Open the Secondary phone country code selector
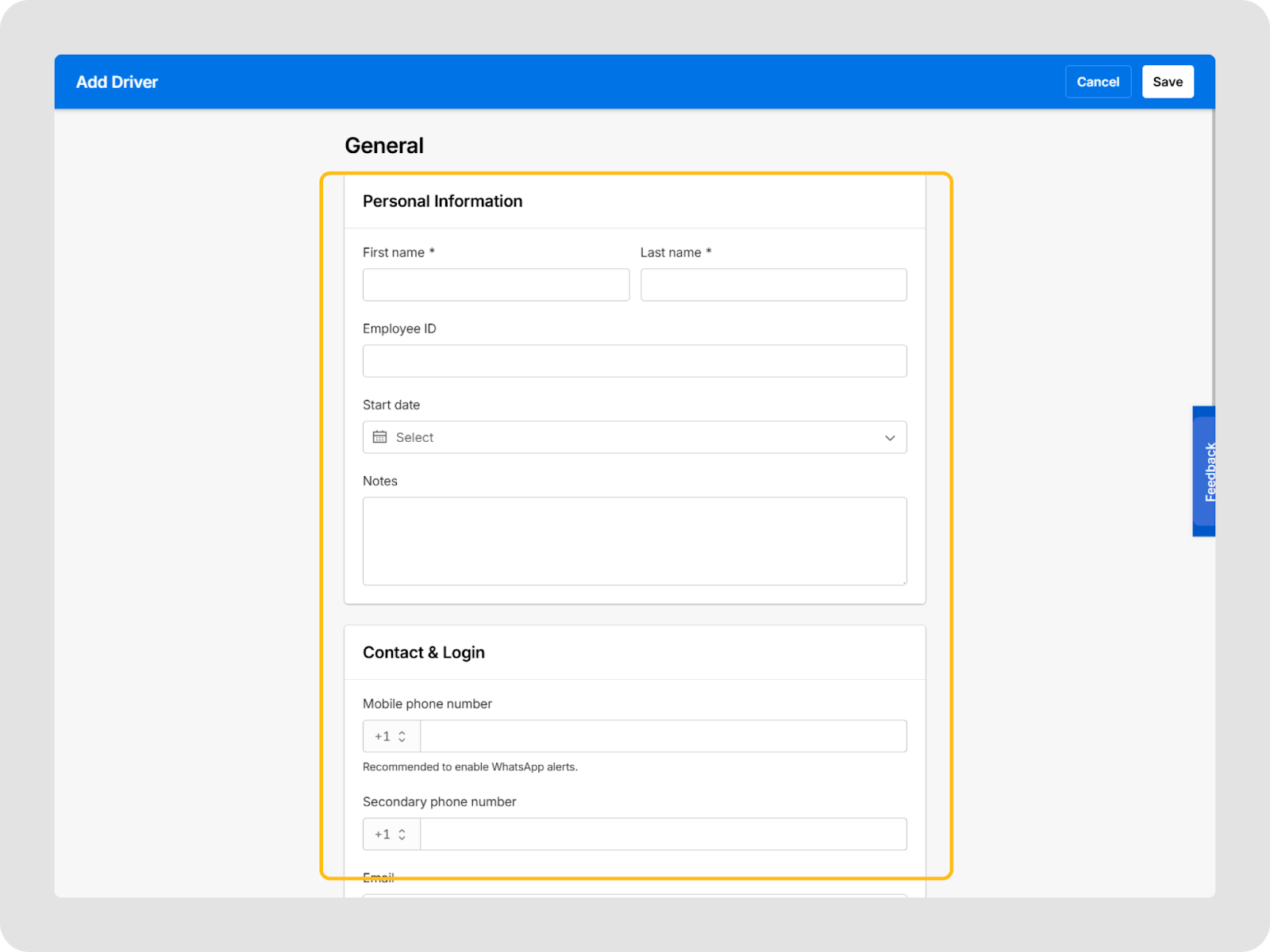 tap(391, 835)
